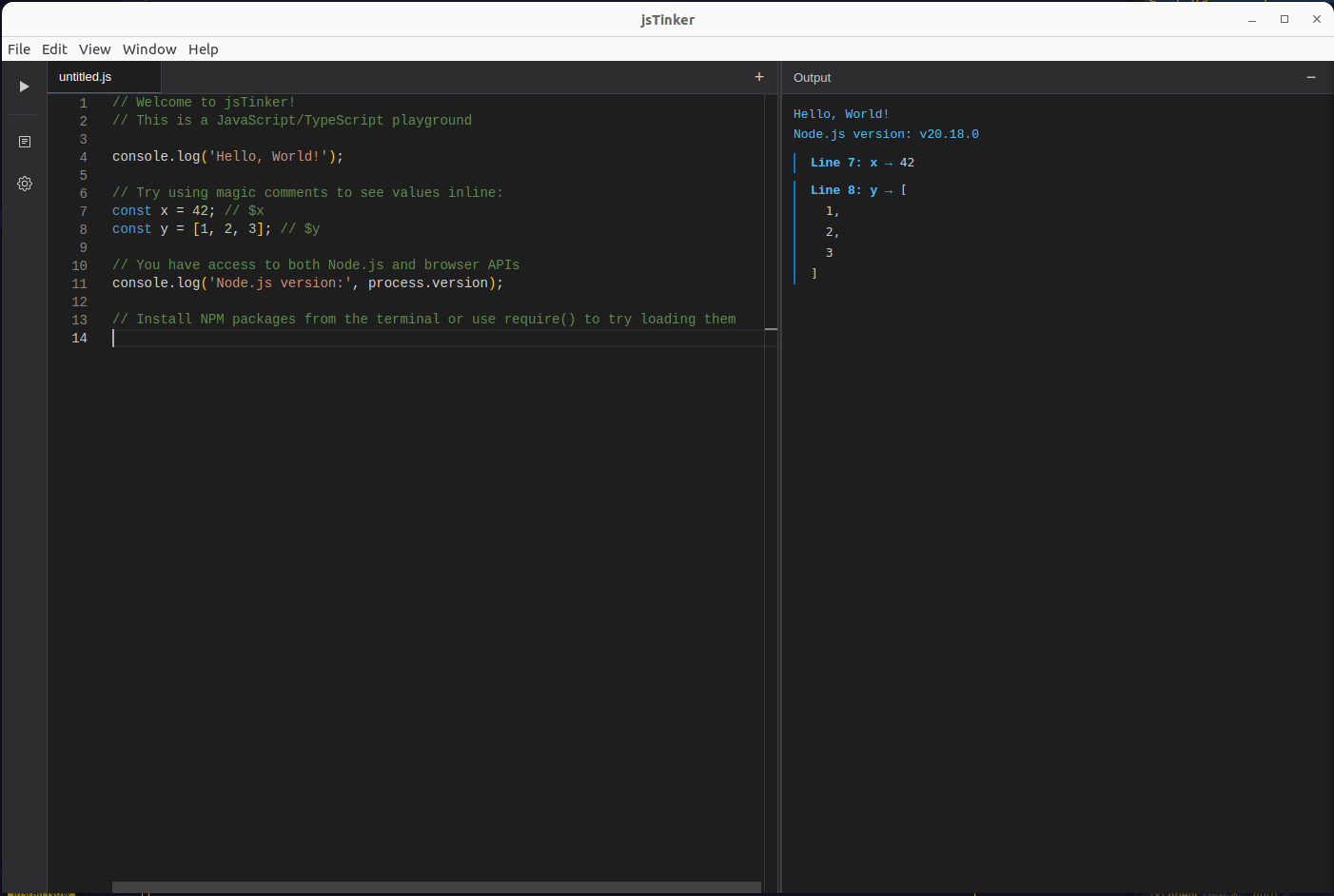
Task: Click the '// This is a JavaScript/TypeScript playground' comment
Action: click(x=292, y=121)
